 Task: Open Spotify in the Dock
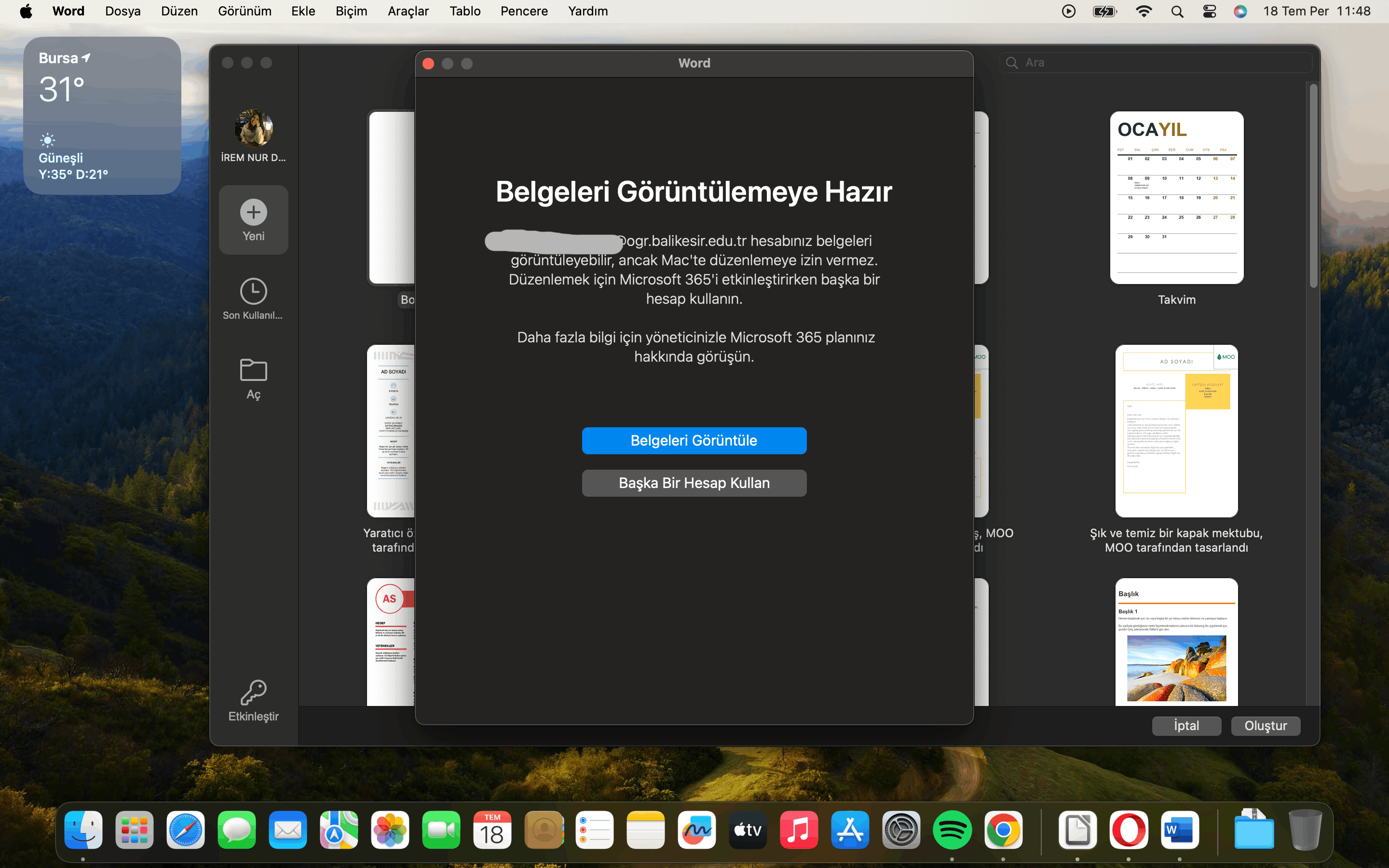pyautogui.click(x=952, y=829)
